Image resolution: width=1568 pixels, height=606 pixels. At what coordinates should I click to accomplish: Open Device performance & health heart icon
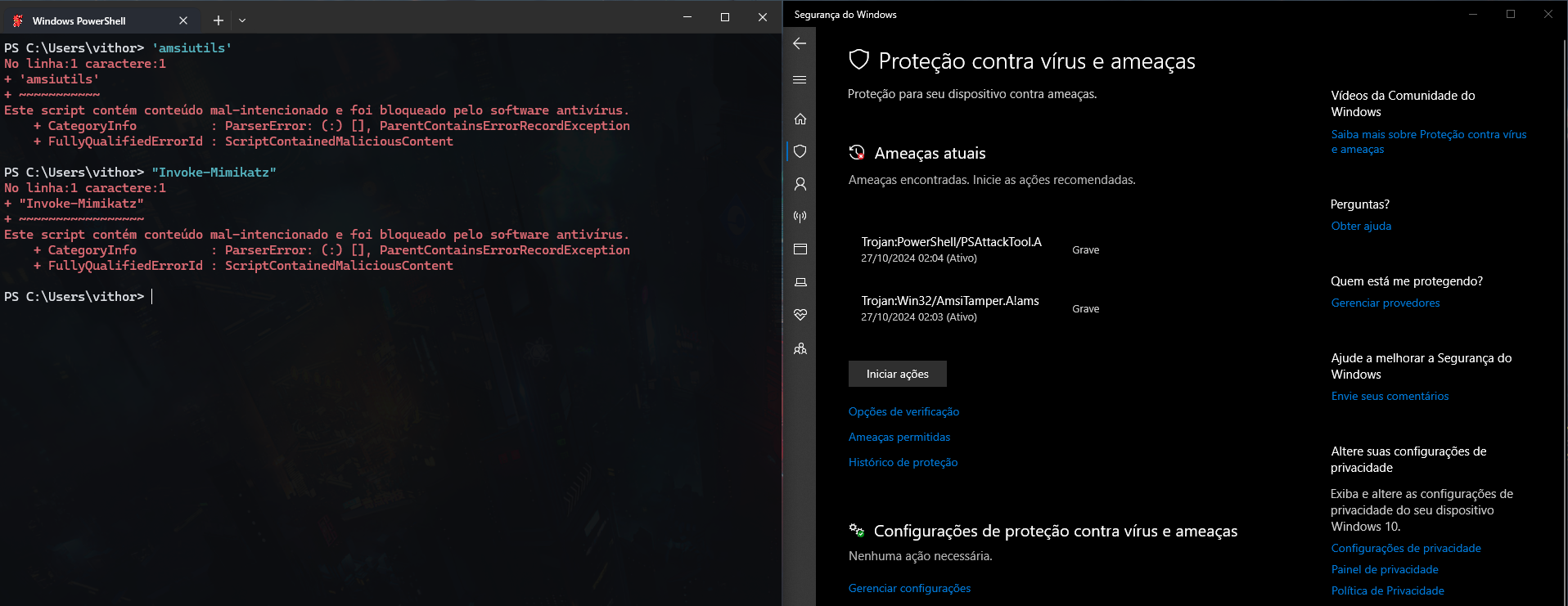point(800,315)
